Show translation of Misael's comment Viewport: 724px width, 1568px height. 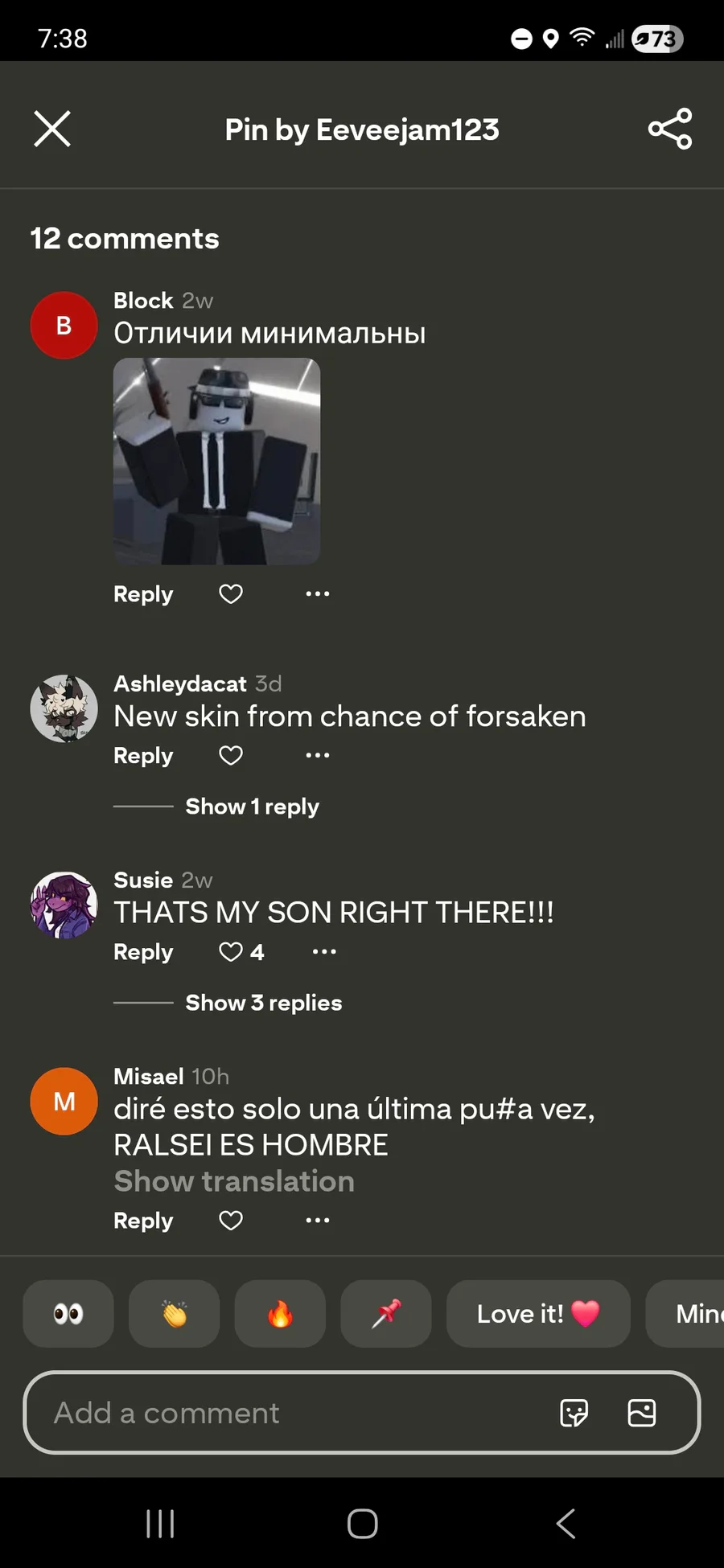pyautogui.click(x=234, y=1181)
